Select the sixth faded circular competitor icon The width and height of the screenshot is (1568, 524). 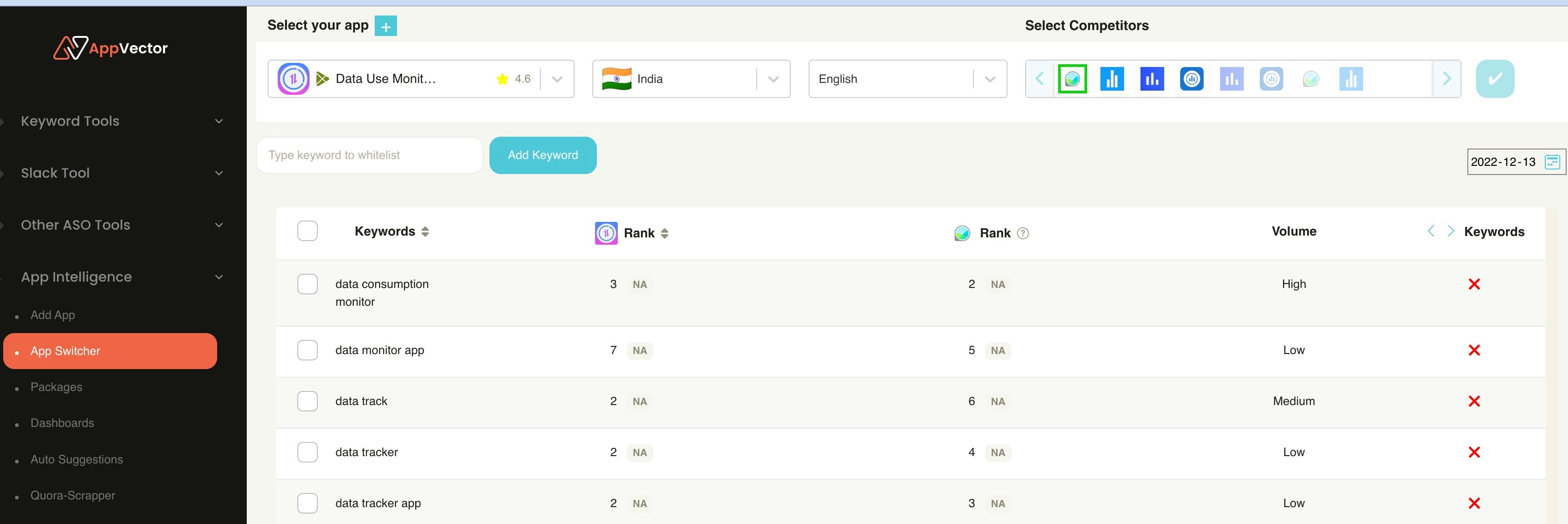click(1271, 79)
